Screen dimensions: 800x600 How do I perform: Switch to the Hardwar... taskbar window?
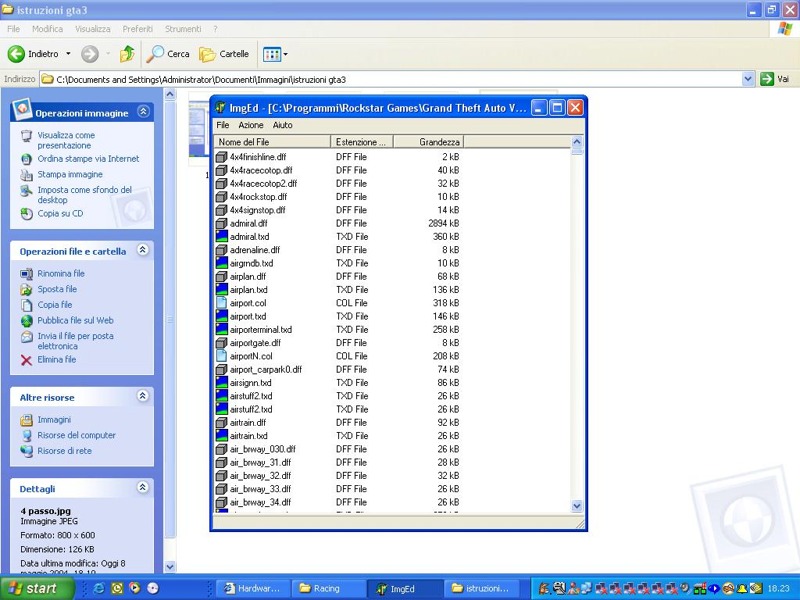click(253, 588)
